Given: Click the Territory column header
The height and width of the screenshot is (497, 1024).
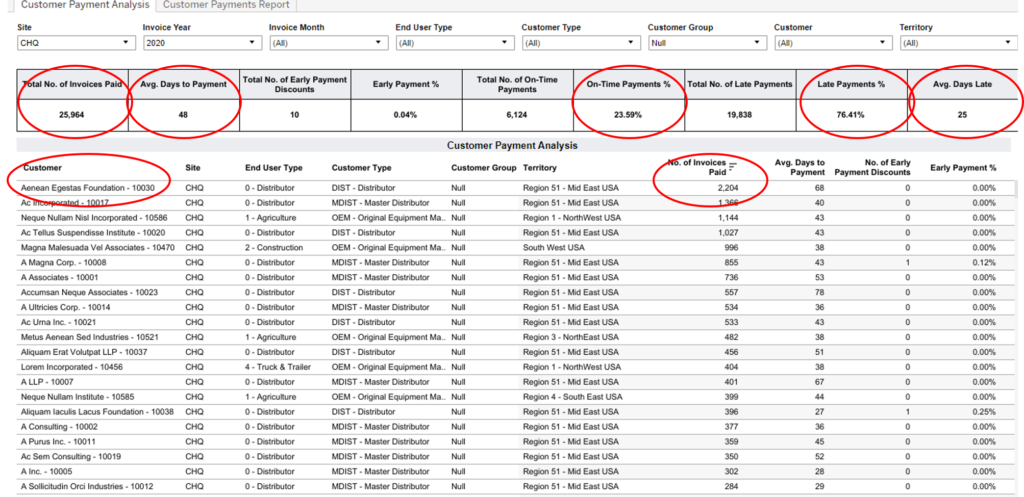Looking at the screenshot, I should [x=539, y=168].
